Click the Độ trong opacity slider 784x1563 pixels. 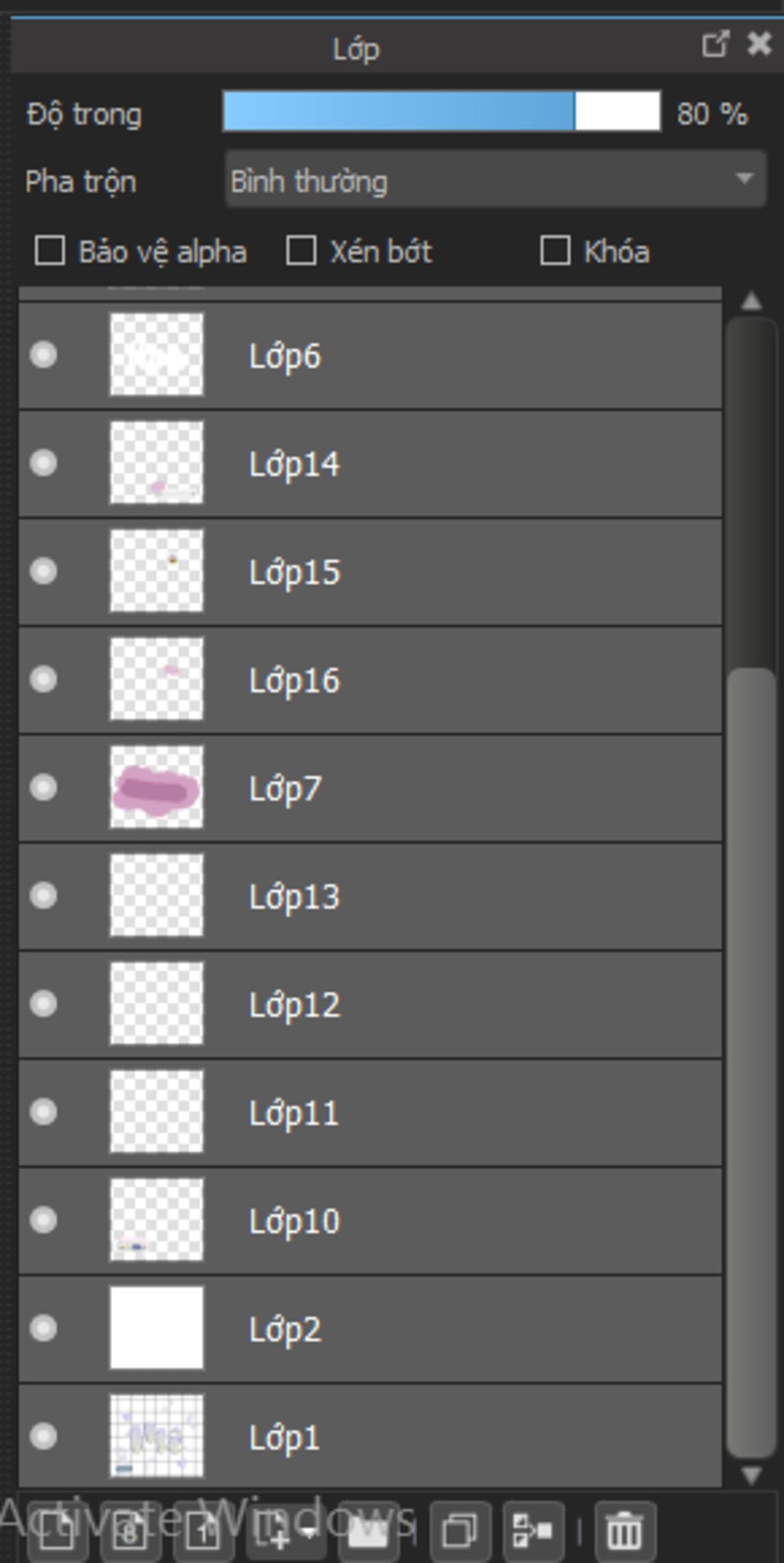point(442,112)
